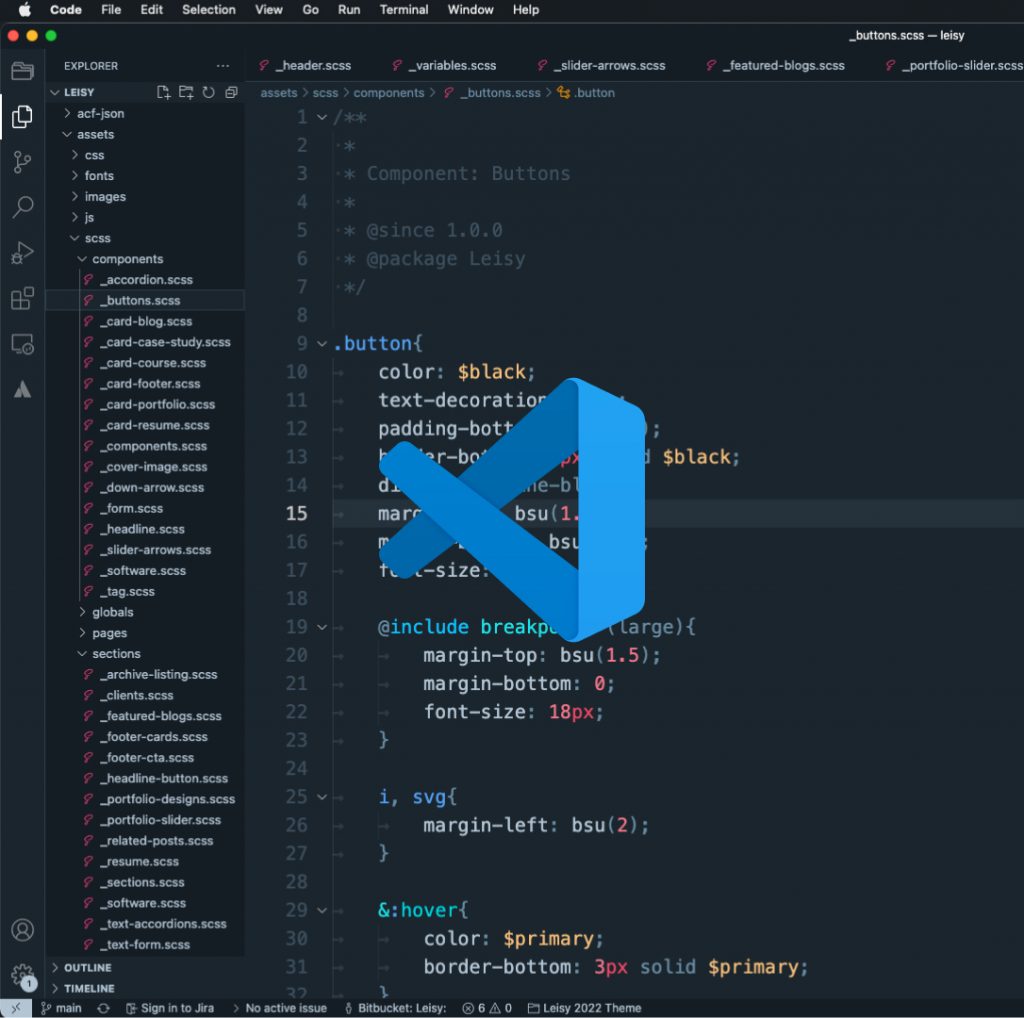Click Bitbucket: Leisy status item
Screen dimensions: 1024x1018
click(x=396, y=1008)
